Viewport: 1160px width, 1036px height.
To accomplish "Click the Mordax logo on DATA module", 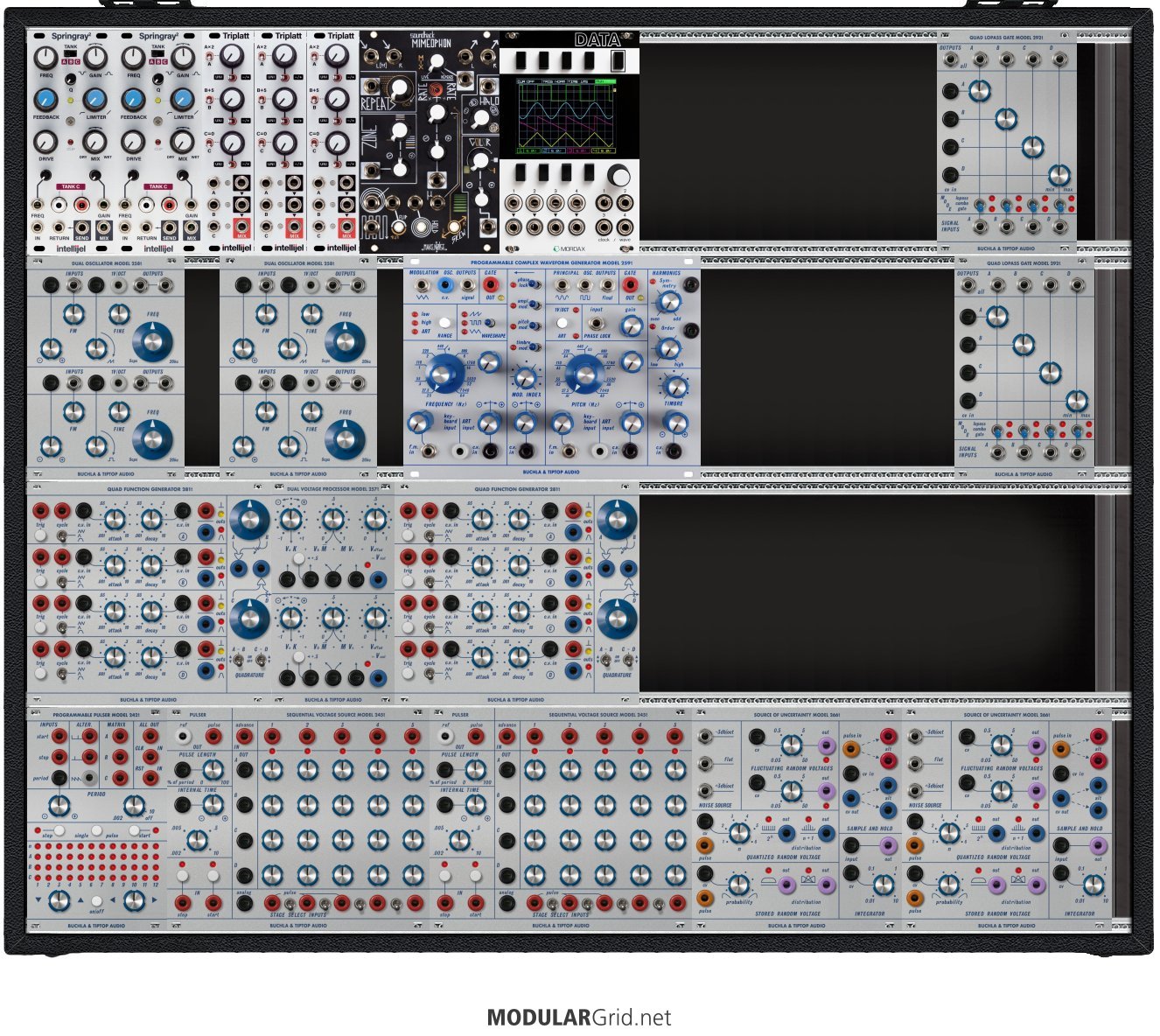I will (569, 248).
